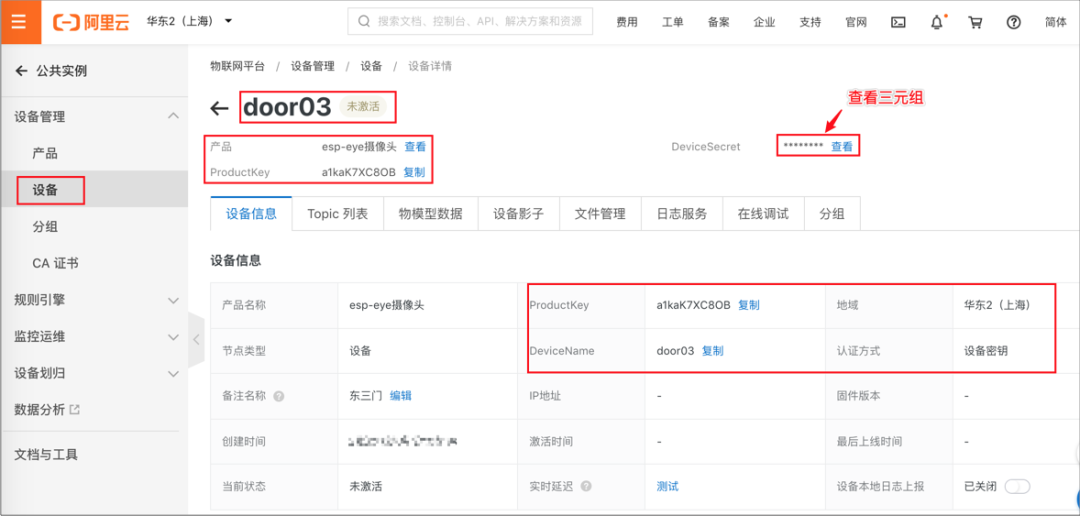Image resolution: width=1080 pixels, height=516 pixels.
Task: Click the 设备密钥 value
Action: [x=986, y=351]
